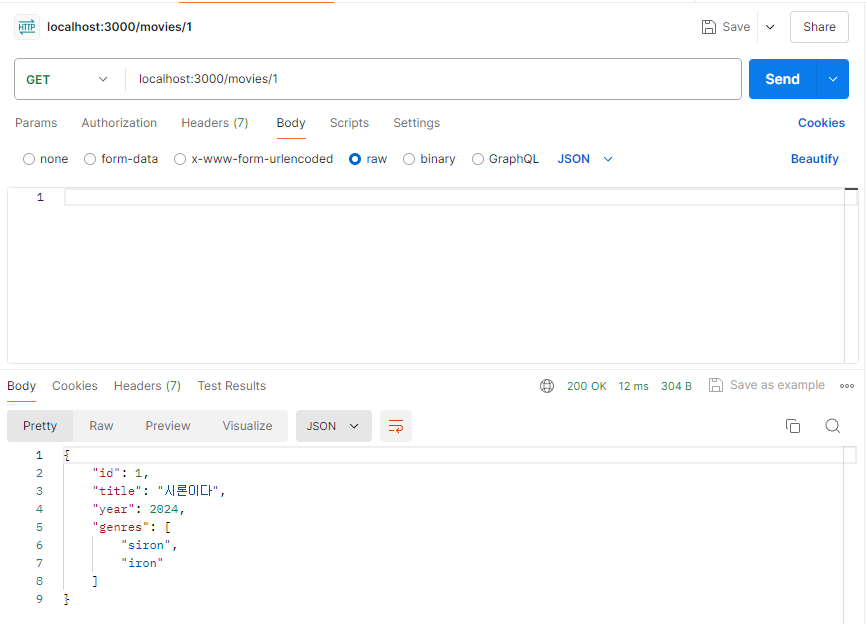Open the response JSON format dropdown
Screen dimensions: 867x624
[x=333, y=426]
